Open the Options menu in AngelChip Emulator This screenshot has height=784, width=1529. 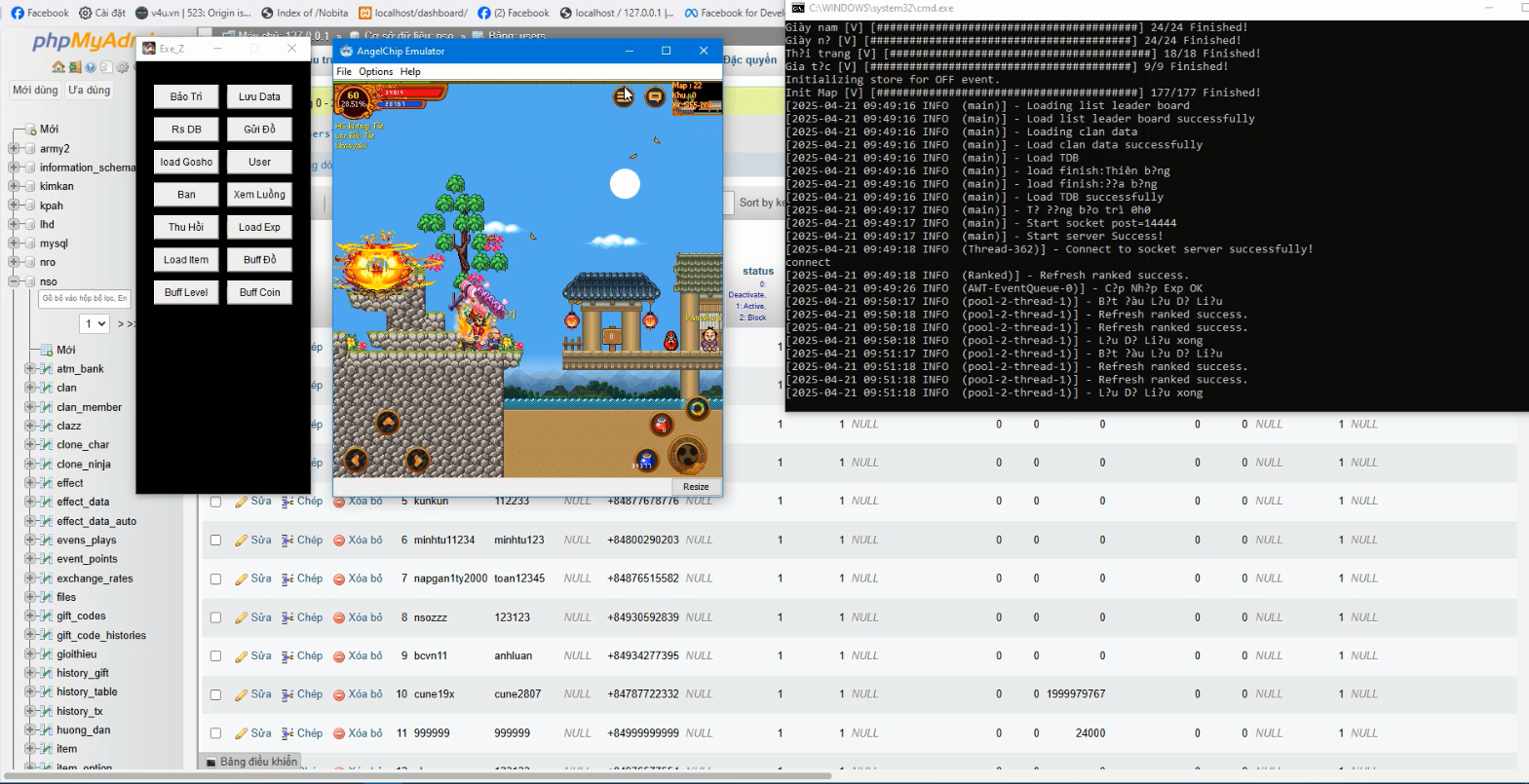click(x=375, y=71)
